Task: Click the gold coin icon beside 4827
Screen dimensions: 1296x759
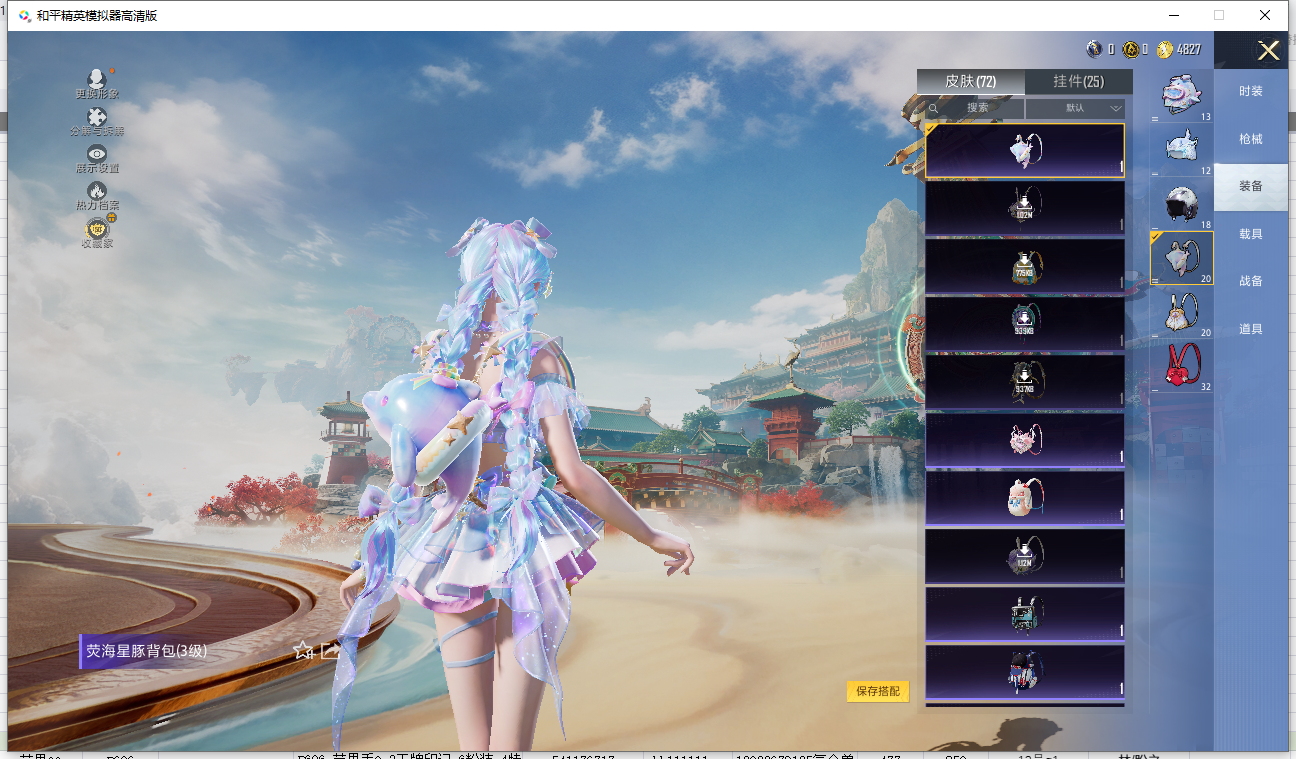Action: pos(1165,49)
